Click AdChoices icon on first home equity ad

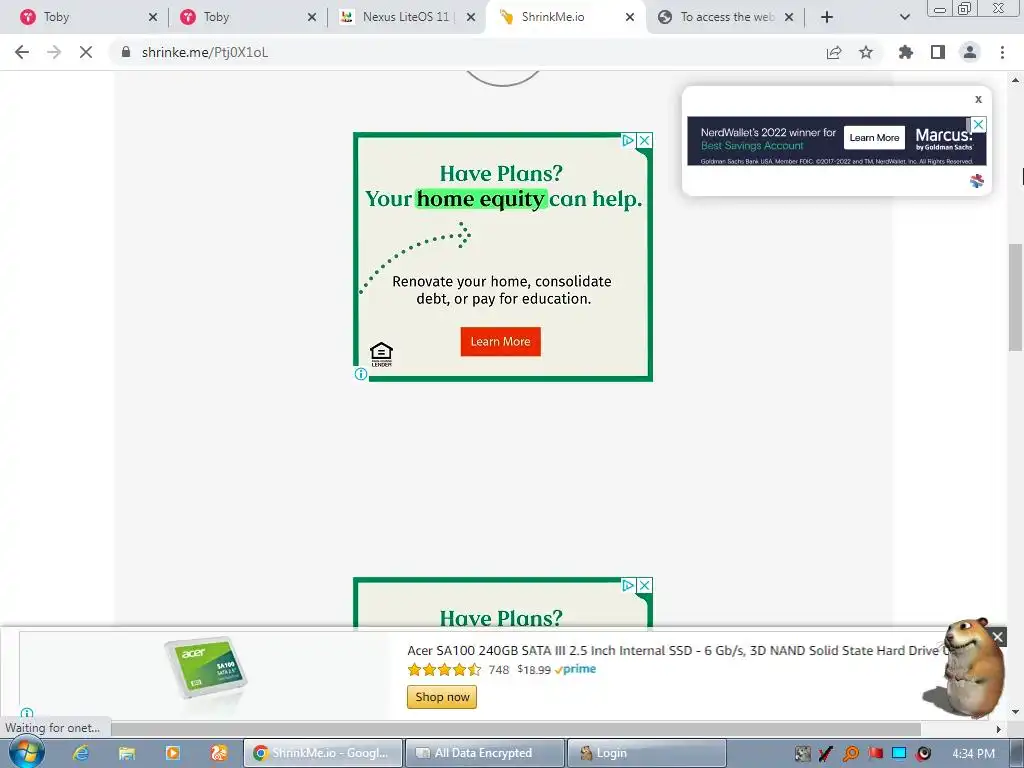click(628, 140)
